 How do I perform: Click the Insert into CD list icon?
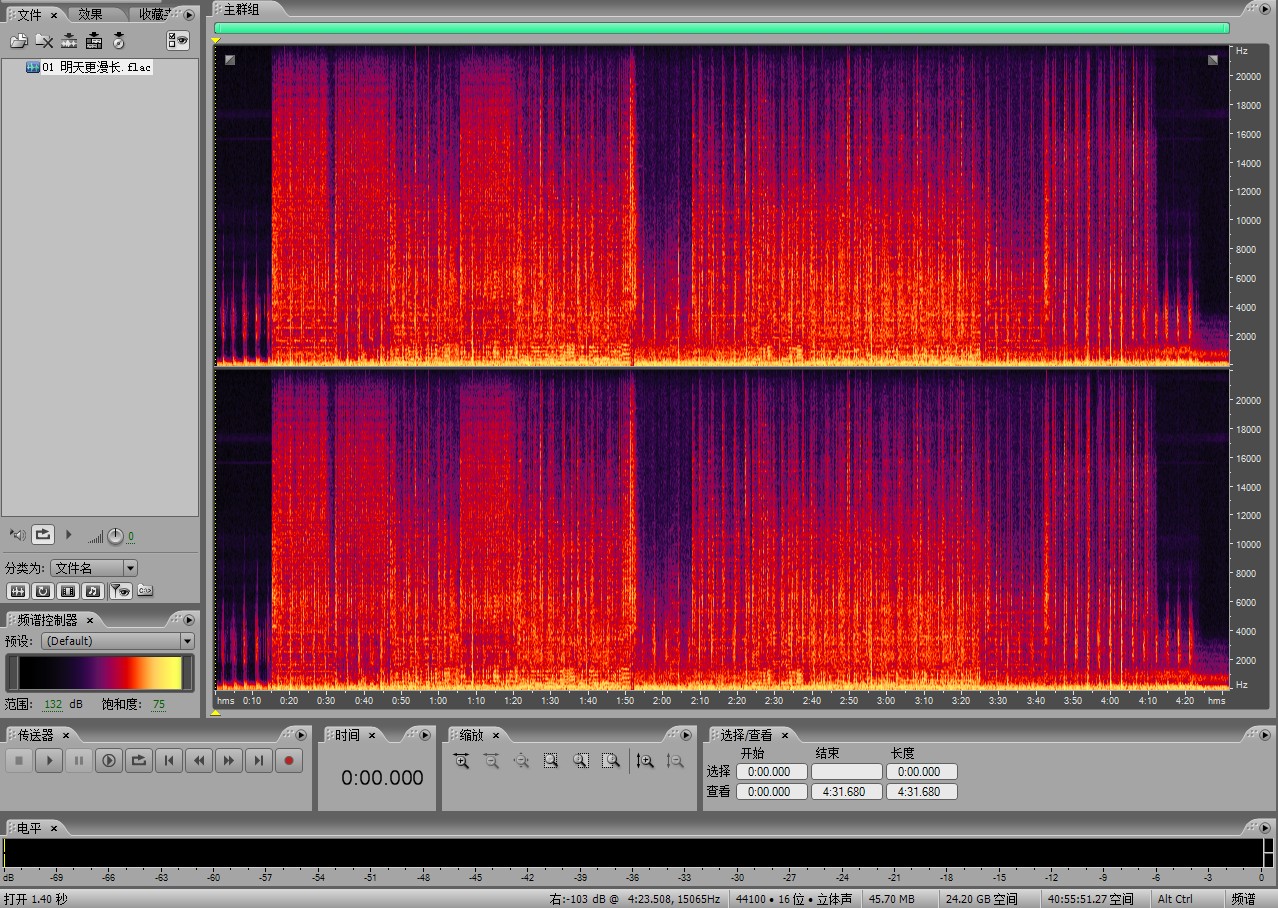pyautogui.click(x=119, y=41)
